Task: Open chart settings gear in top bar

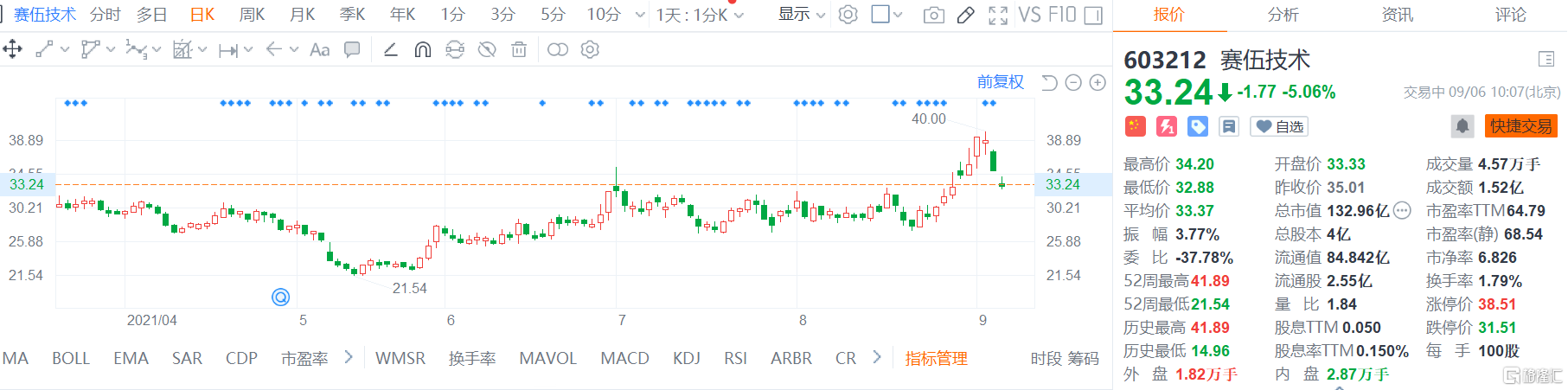Action: tap(848, 15)
